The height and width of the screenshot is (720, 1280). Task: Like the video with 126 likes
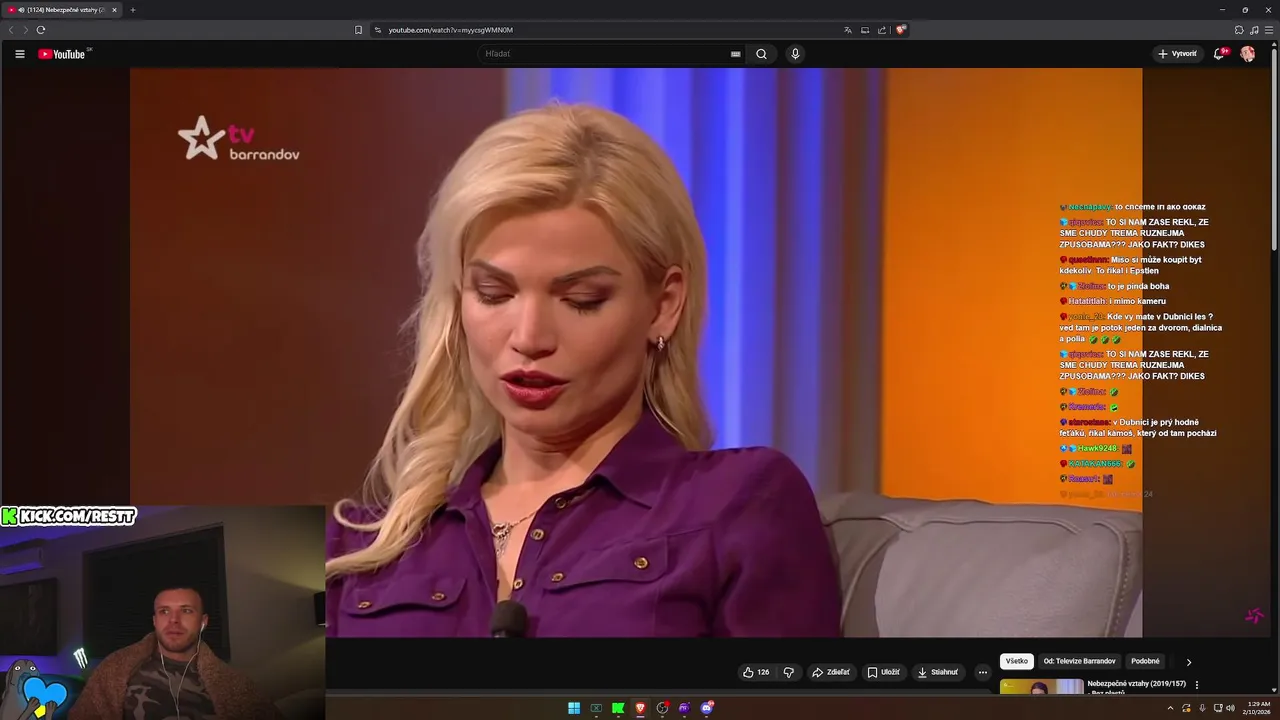pos(756,672)
